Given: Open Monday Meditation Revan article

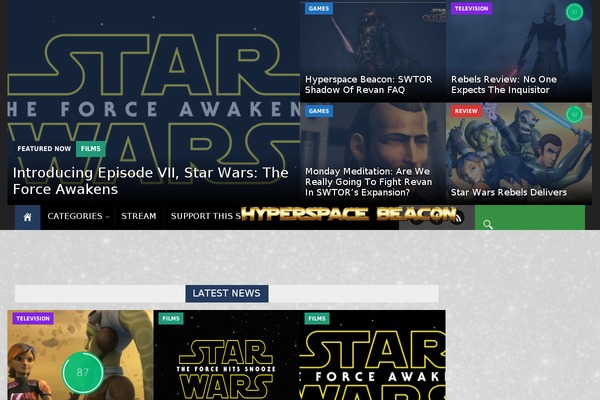Looking at the screenshot, I should [x=368, y=182].
